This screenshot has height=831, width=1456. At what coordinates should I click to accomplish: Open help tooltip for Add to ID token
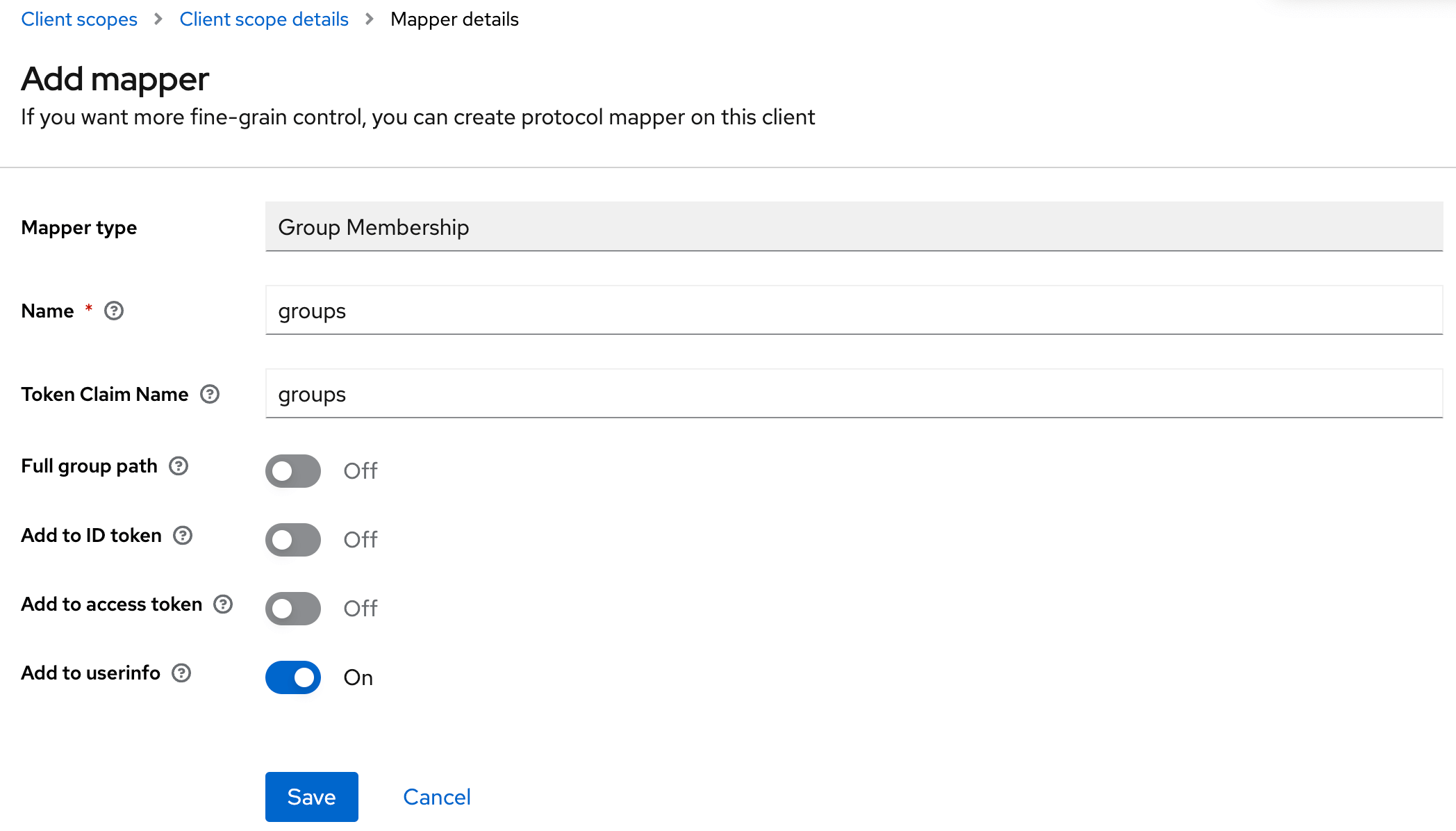tap(183, 535)
